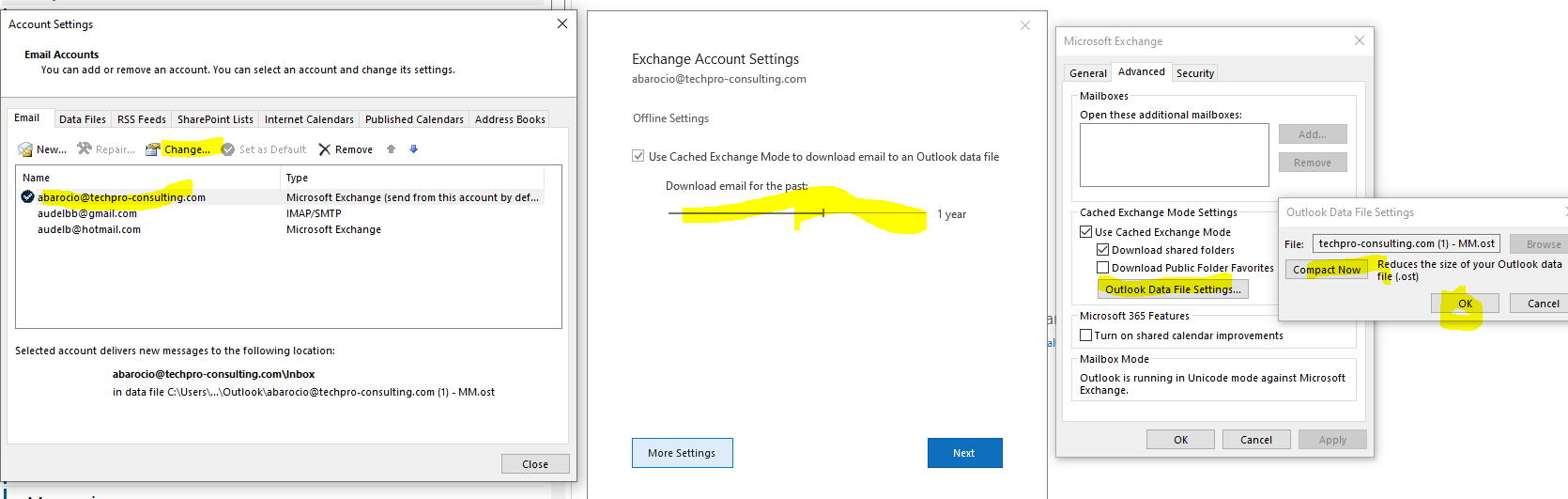This screenshot has height=499, width=1568.
Task: Click Apply in Microsoft Exchange dialog
Action: tap(1332, 440)
